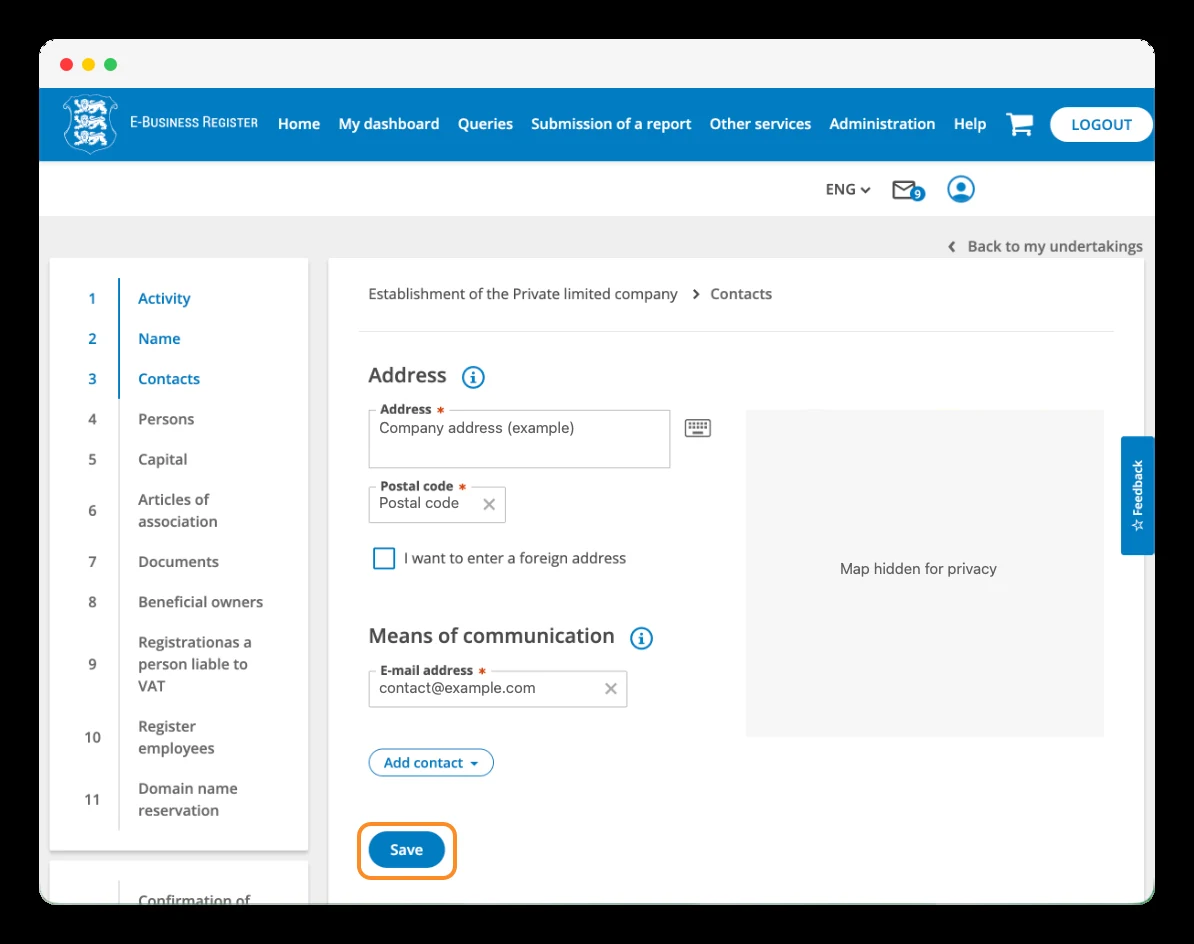Viewport: 1194px width, 944px height.
Task: Click the 'Map hidden for privacy' map area
Action: [x=924, y=573]
